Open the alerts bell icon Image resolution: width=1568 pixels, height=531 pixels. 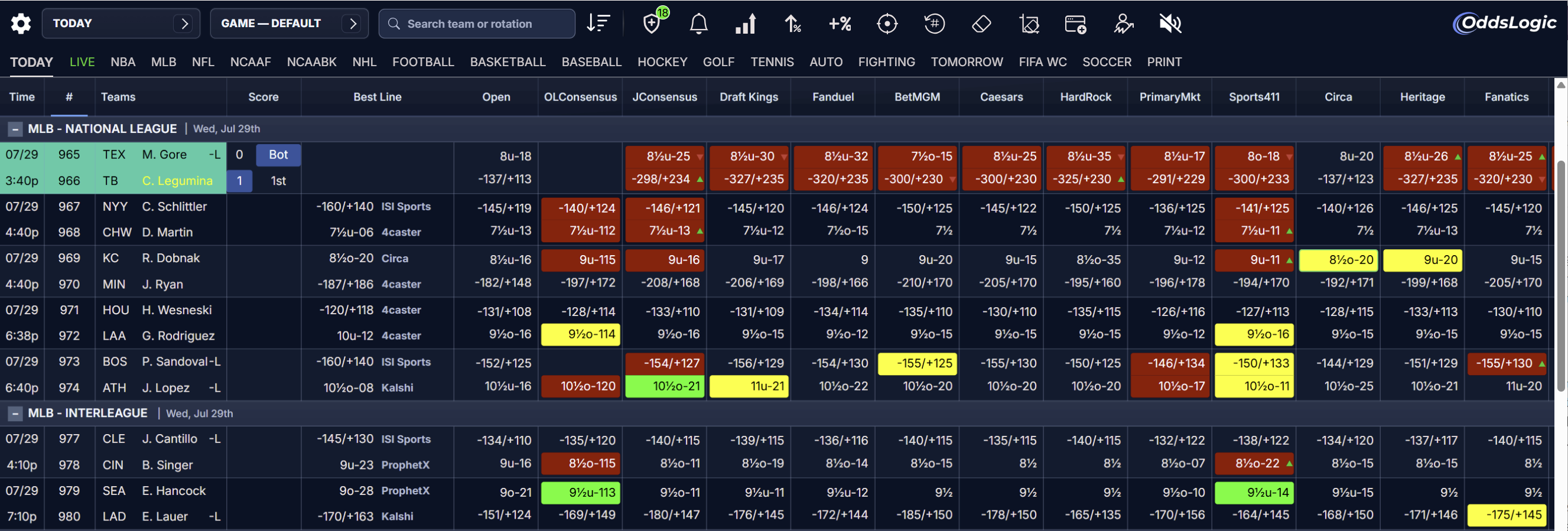click(699, 24)
